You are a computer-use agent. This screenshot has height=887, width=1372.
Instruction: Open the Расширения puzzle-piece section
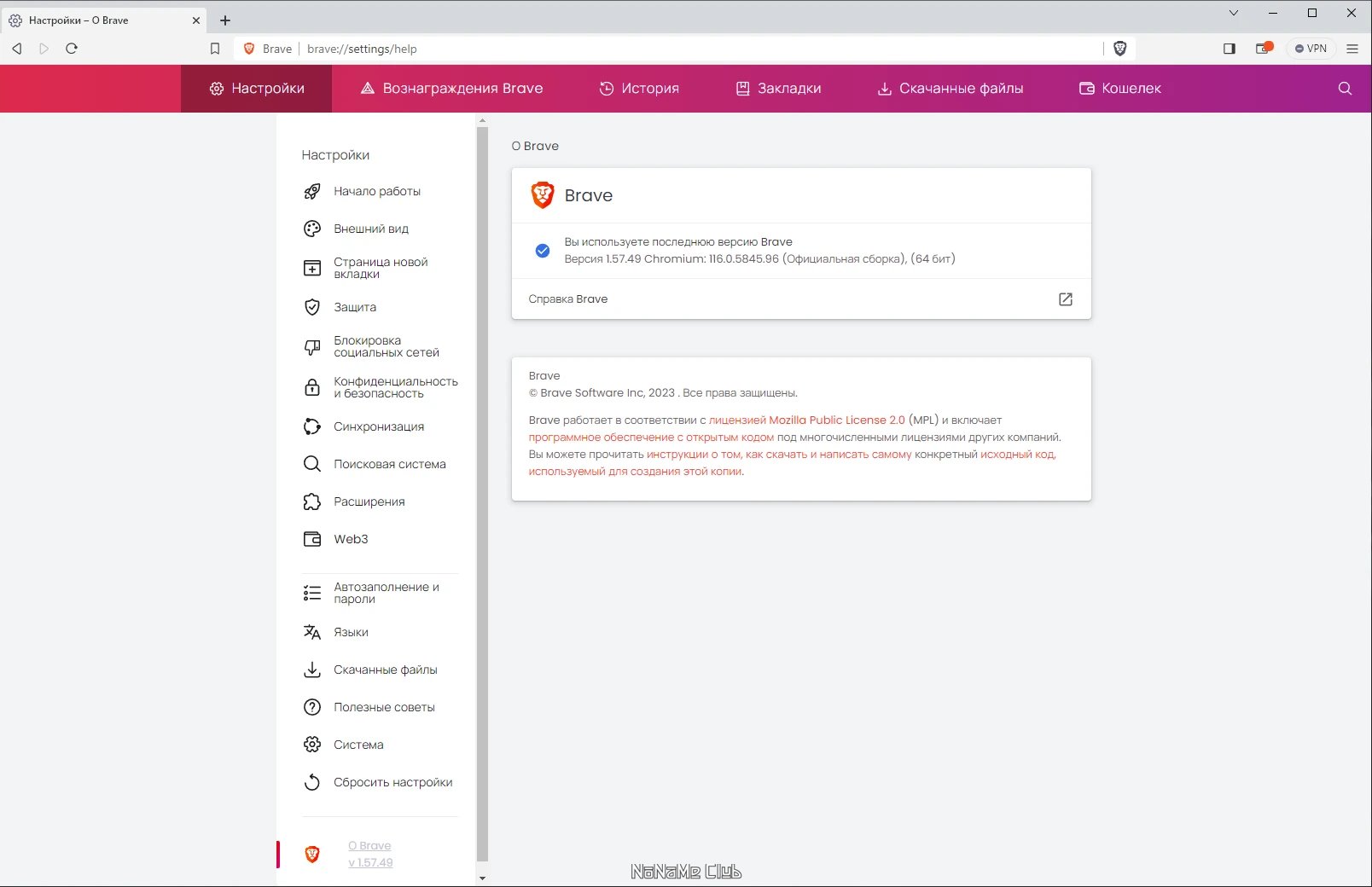(369, 501)
